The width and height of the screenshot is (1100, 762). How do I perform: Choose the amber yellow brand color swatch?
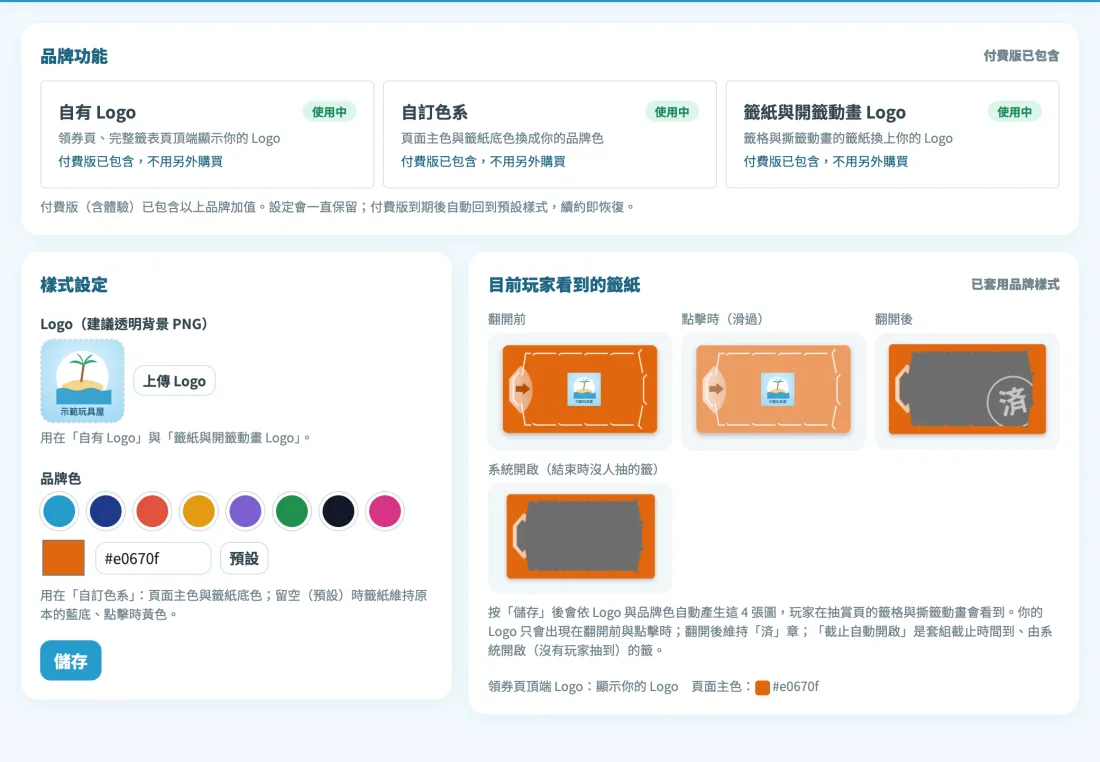pyautogui.click(x=199, y=511)
